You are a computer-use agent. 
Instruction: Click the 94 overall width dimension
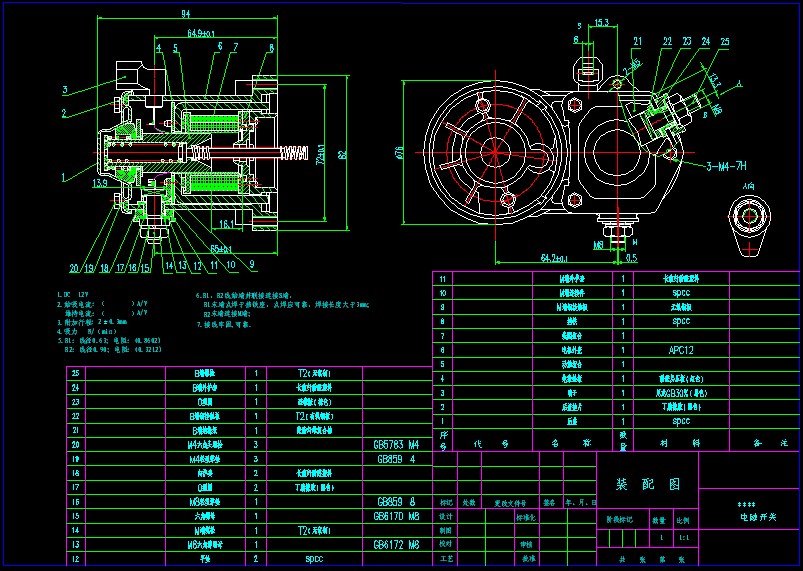click(186, 13)
